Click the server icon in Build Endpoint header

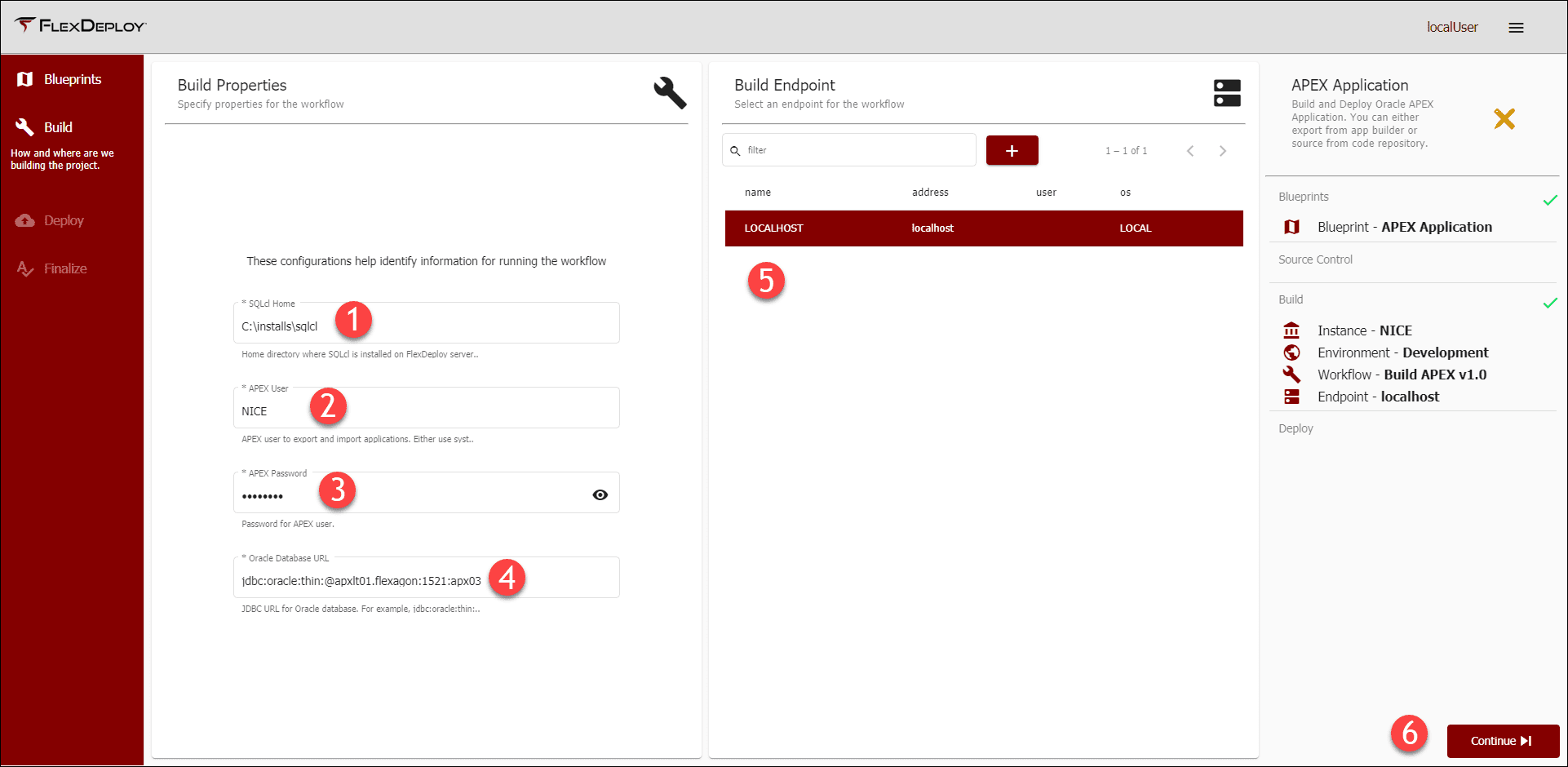[x=1227, y=93]
